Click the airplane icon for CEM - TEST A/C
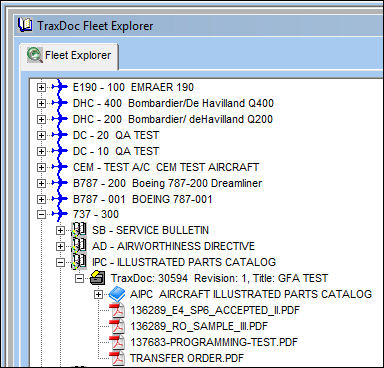The height and width of the screenshot is (368, 384). [60, 167]
